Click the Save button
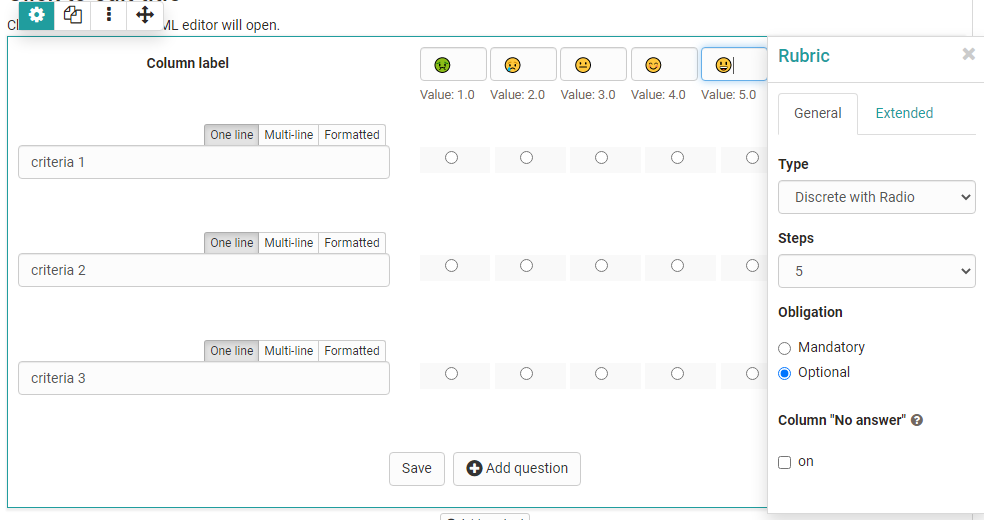The image size is (984, 520). point(417,469)
